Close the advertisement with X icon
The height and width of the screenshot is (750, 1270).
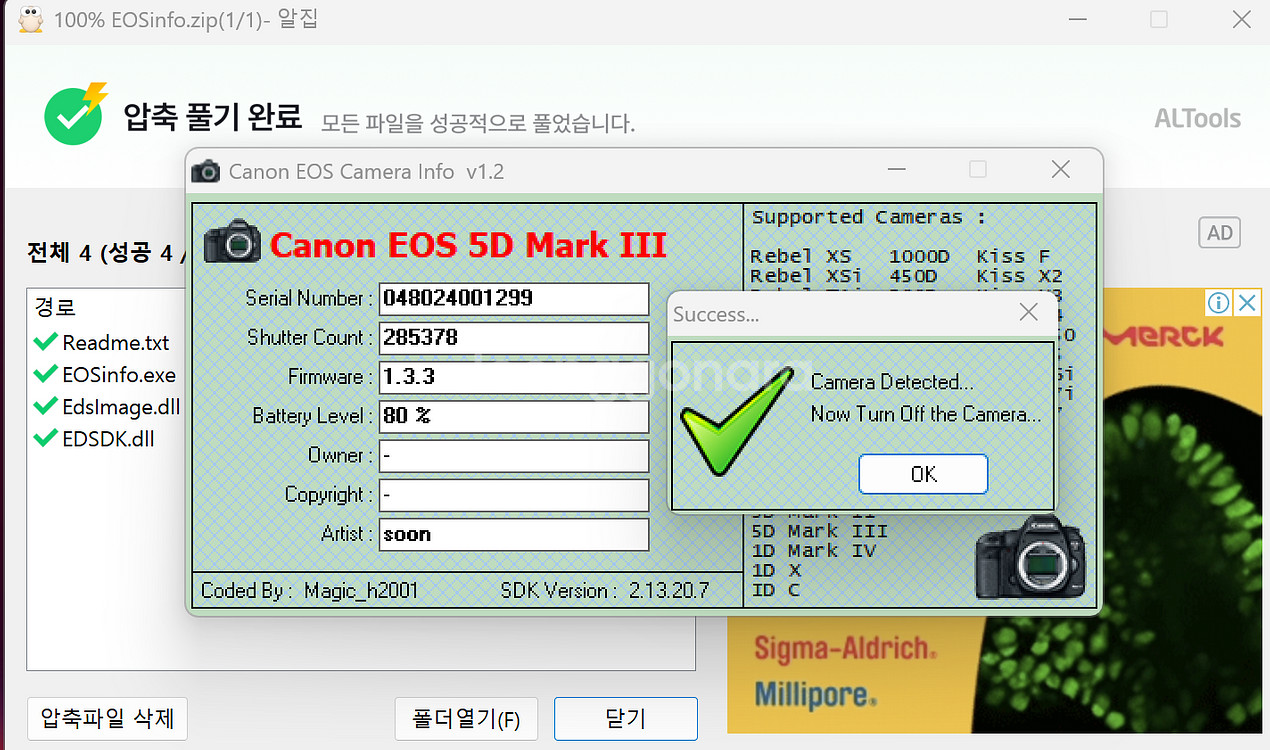pos(1246,303)
